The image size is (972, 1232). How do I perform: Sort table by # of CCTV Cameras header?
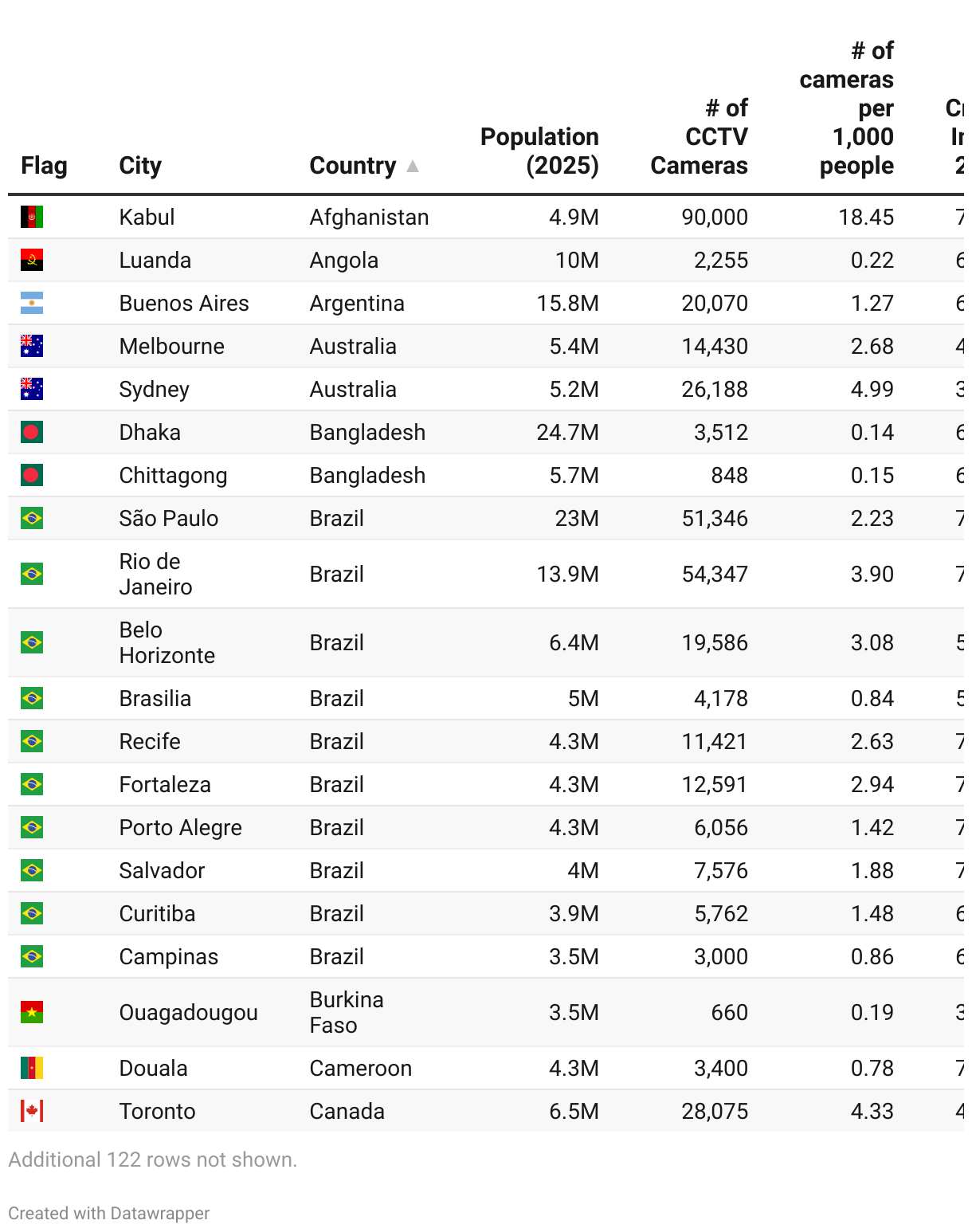(x=699, y=136)
